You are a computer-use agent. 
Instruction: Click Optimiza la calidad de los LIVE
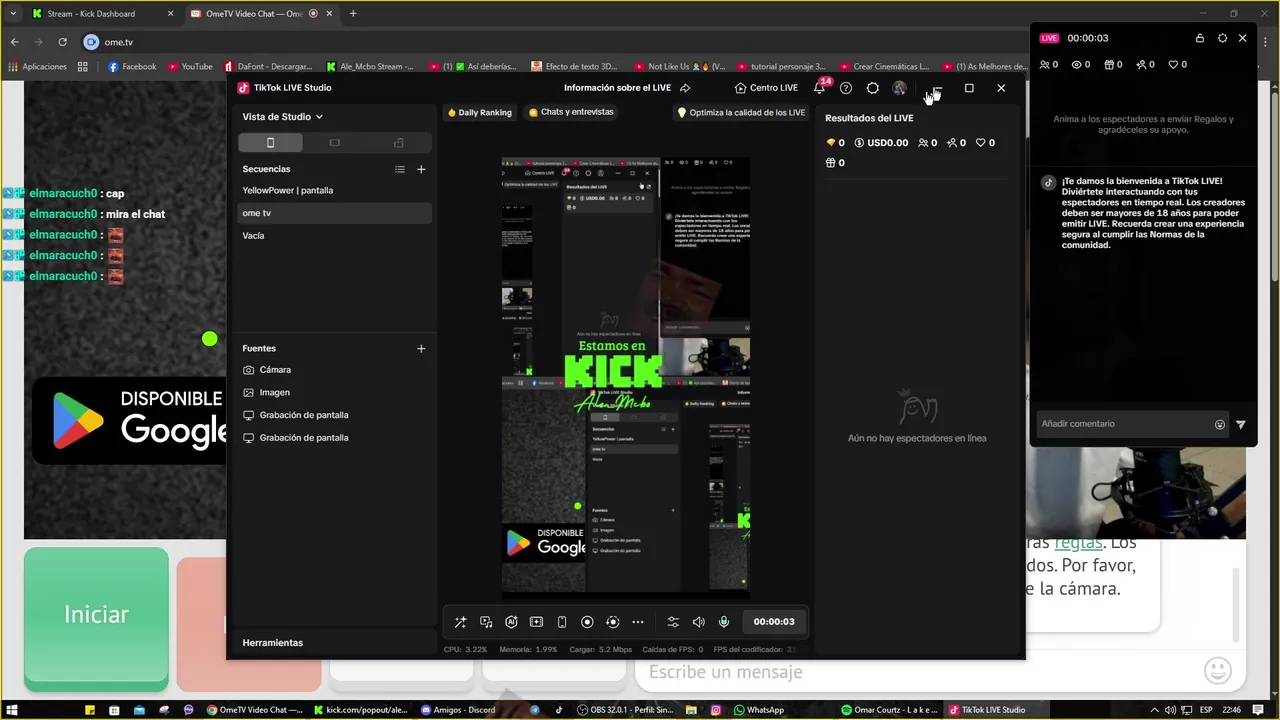[741, 113]
